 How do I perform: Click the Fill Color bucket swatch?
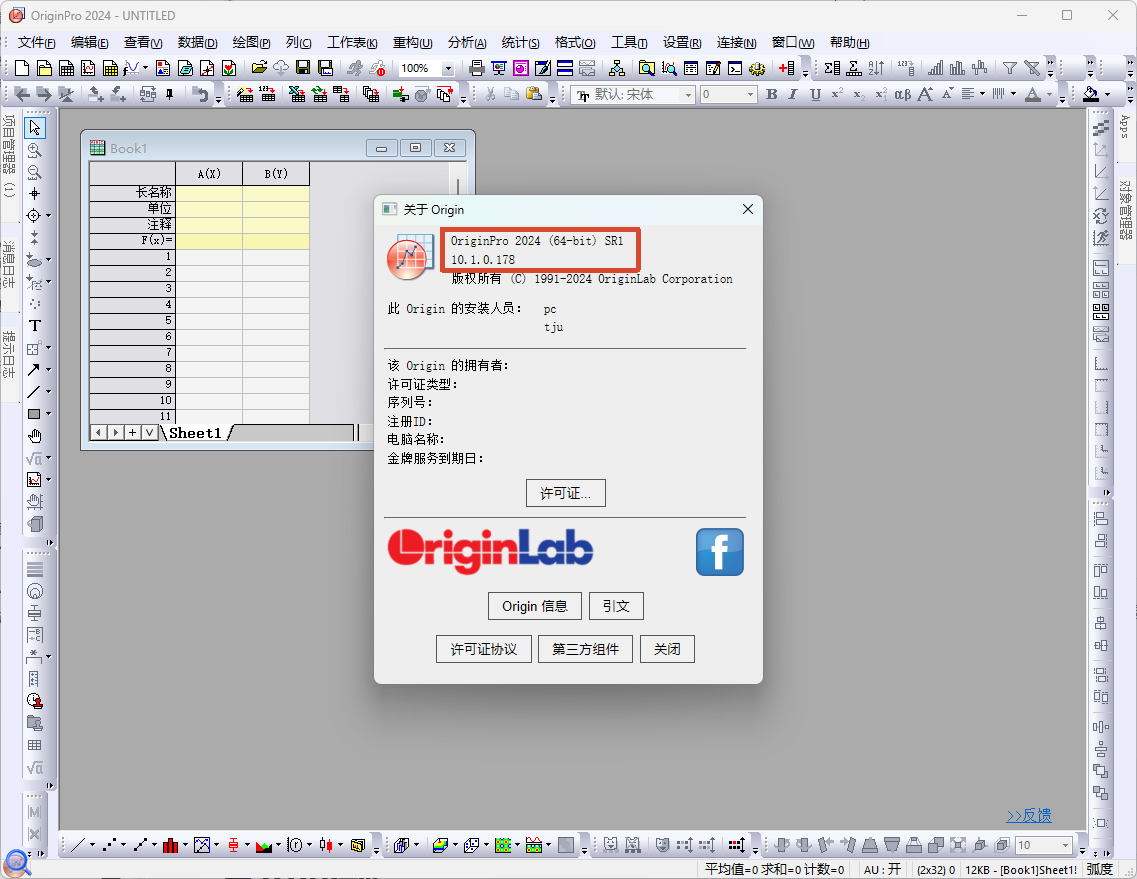[1091, 94]
